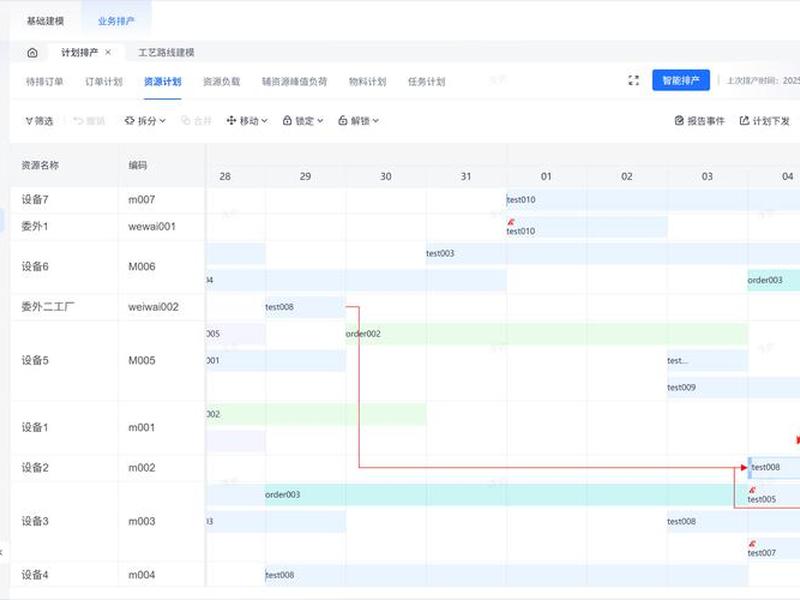Viewport: 800px width, 600px height.
Task: Click date header 29 in timeline
Action: [305, 177]
